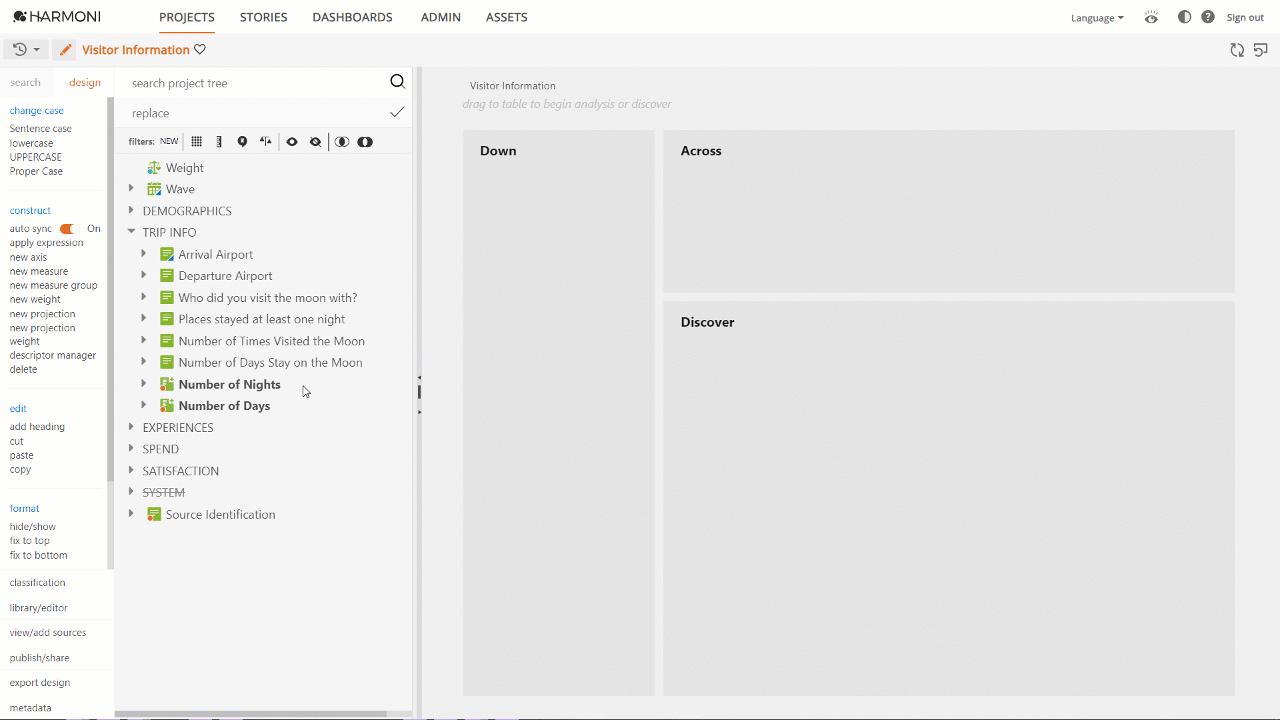The width and height of the screenshot is (1280, 720).
Task: Click the accessibility eye icon in header
Action: coord(1151,17)
